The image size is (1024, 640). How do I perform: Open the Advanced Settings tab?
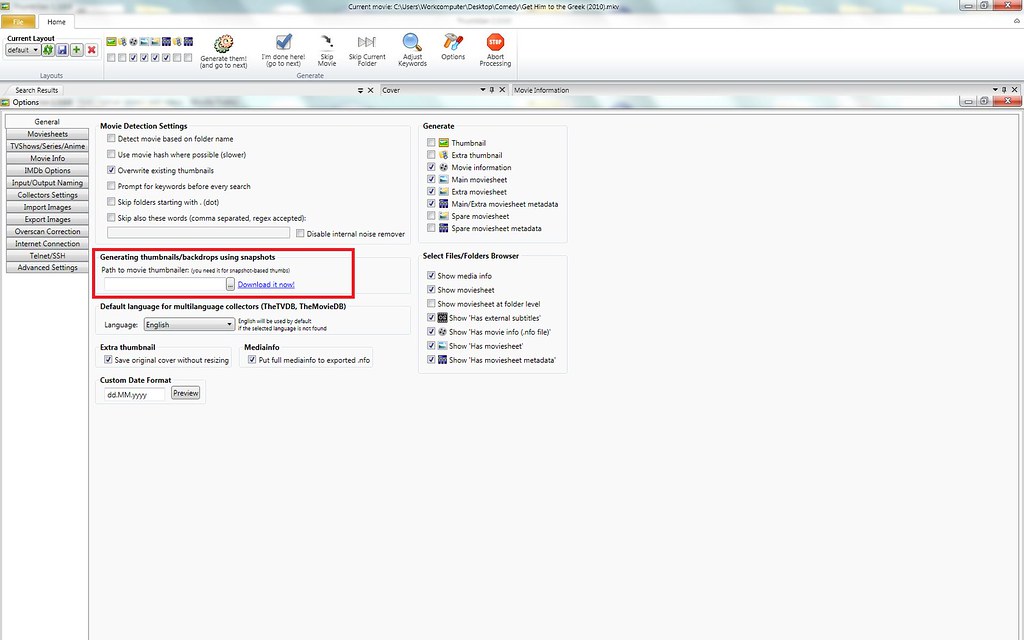[x=47, y=268]
